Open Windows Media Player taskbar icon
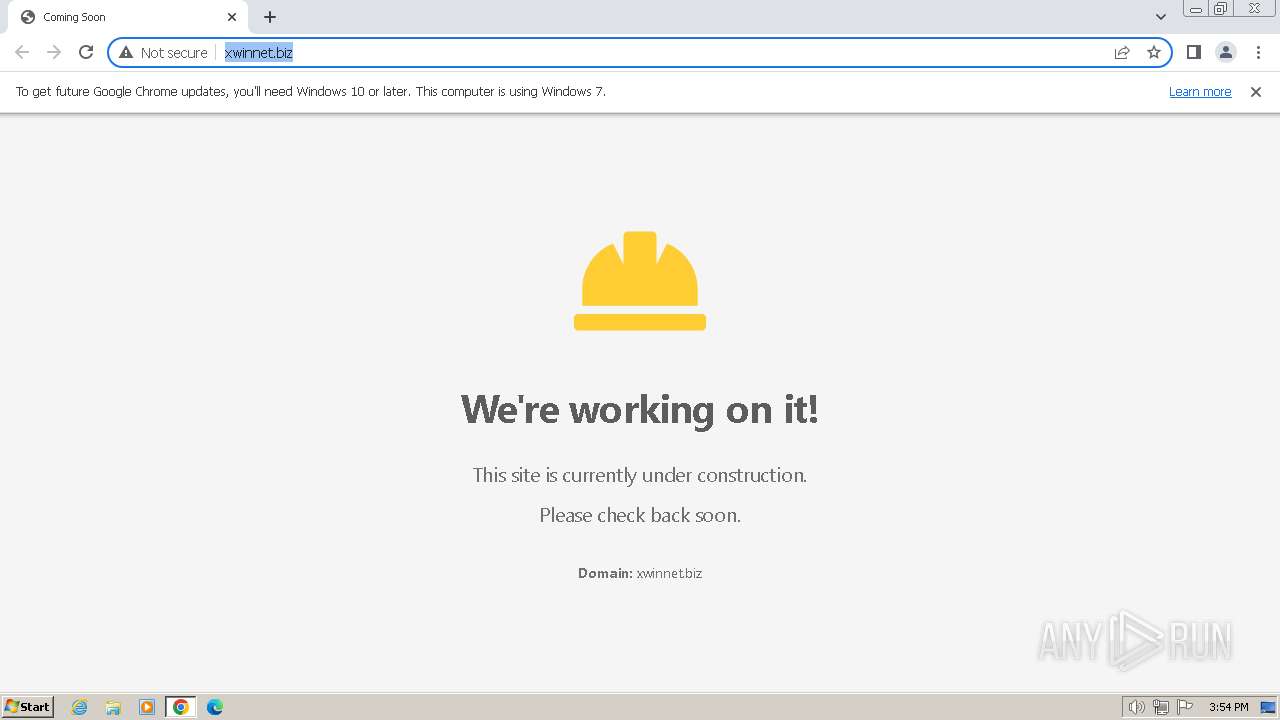Viewport: 1280px width, 720px height. click(147, 707)
